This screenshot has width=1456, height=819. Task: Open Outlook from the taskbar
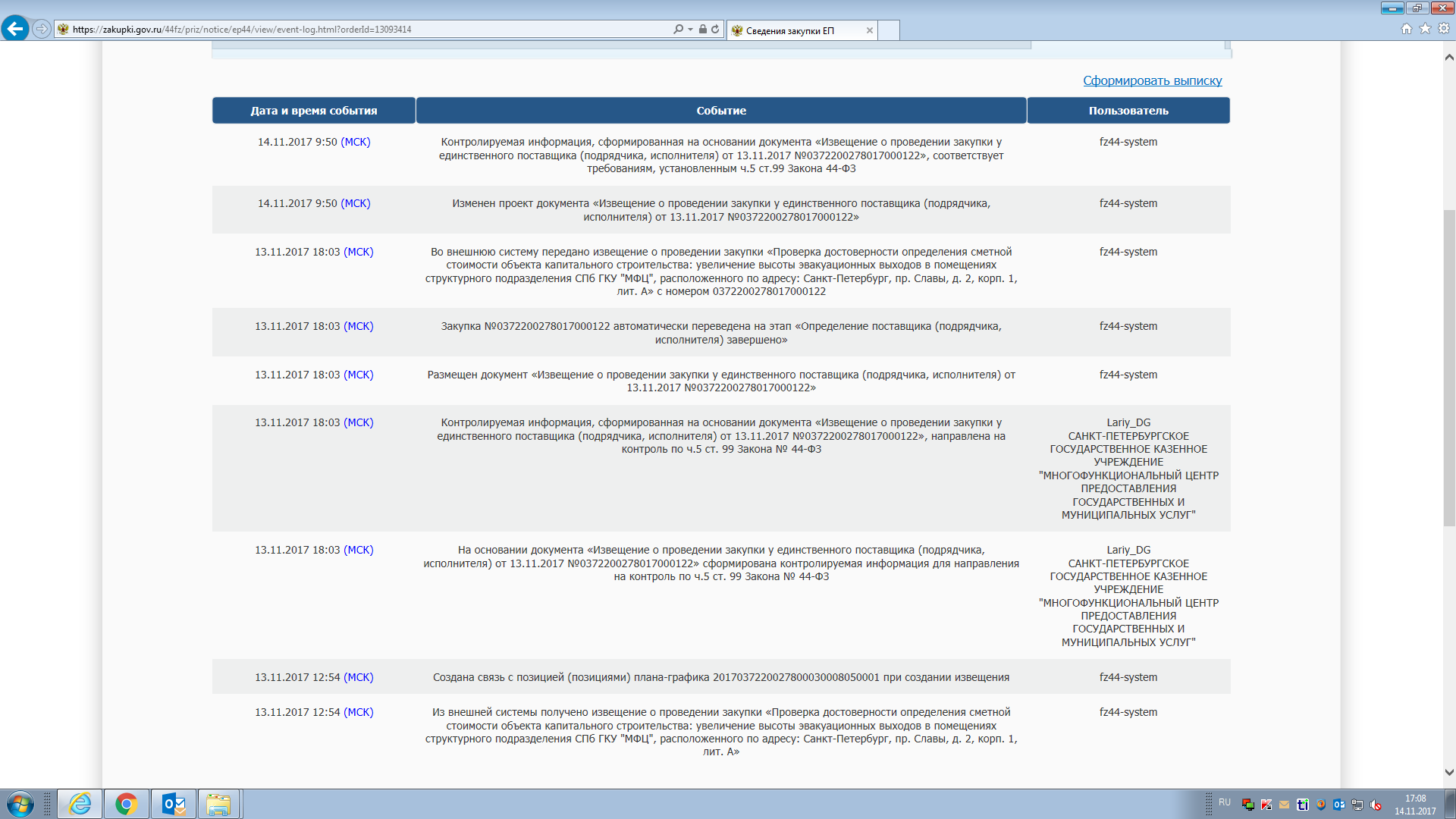click(x=174, y=804)
